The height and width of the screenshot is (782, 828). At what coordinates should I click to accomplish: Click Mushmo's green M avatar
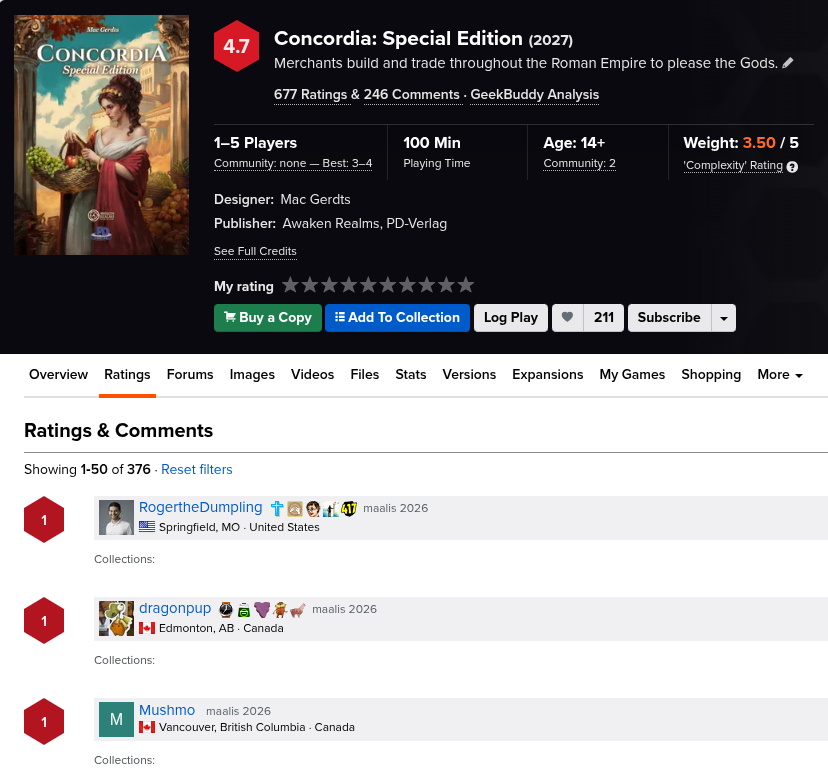pyautogui.click(x=116, y=719)
